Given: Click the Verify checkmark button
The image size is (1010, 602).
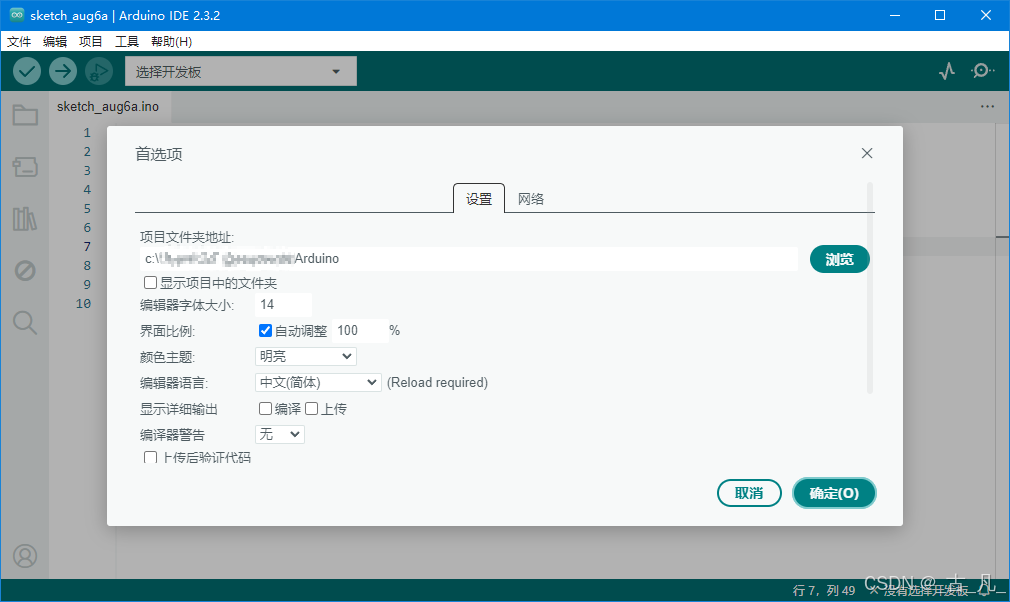Looking at the screenshot, I should point(27,71).
